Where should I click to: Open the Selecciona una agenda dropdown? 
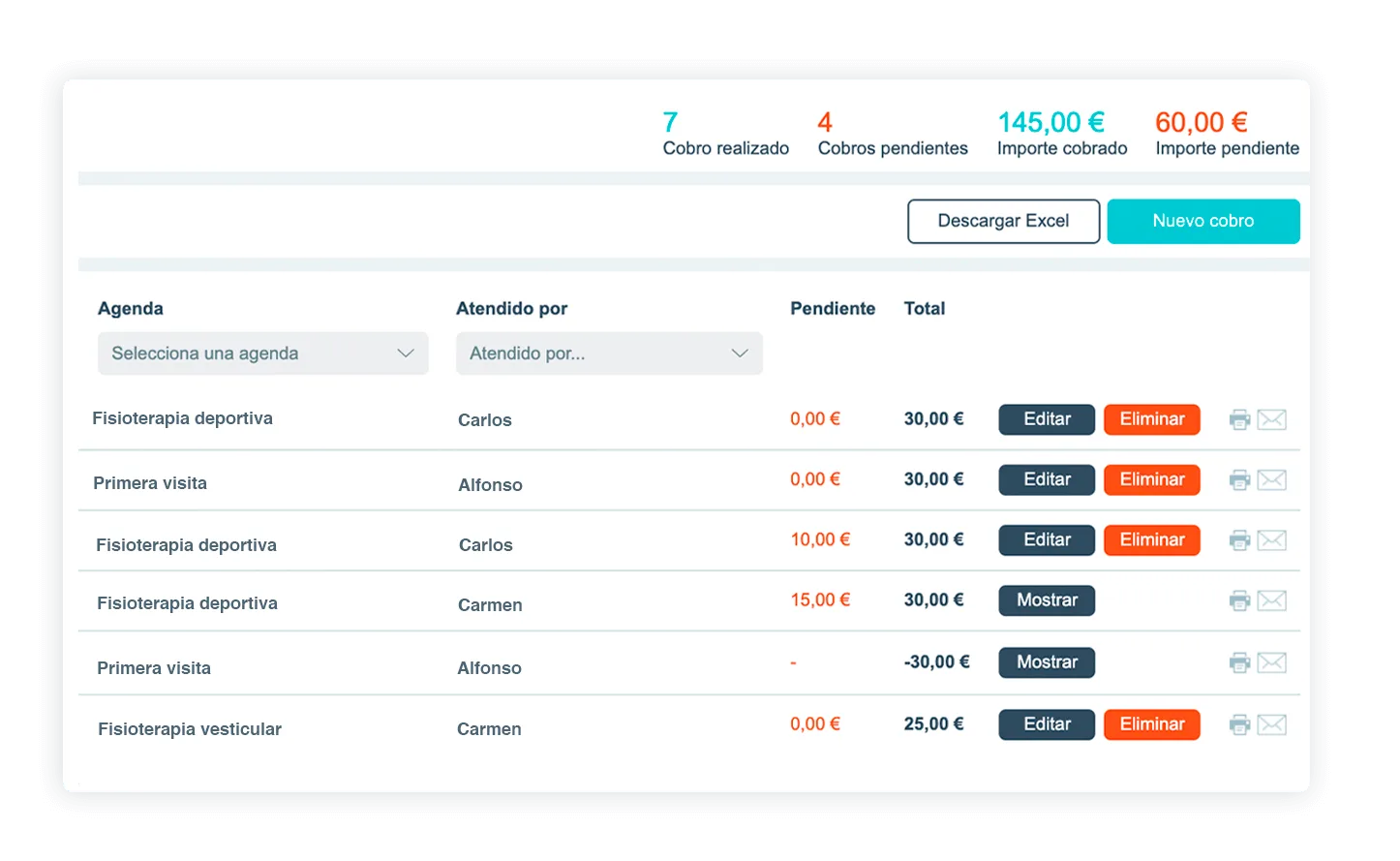[262, 354]
